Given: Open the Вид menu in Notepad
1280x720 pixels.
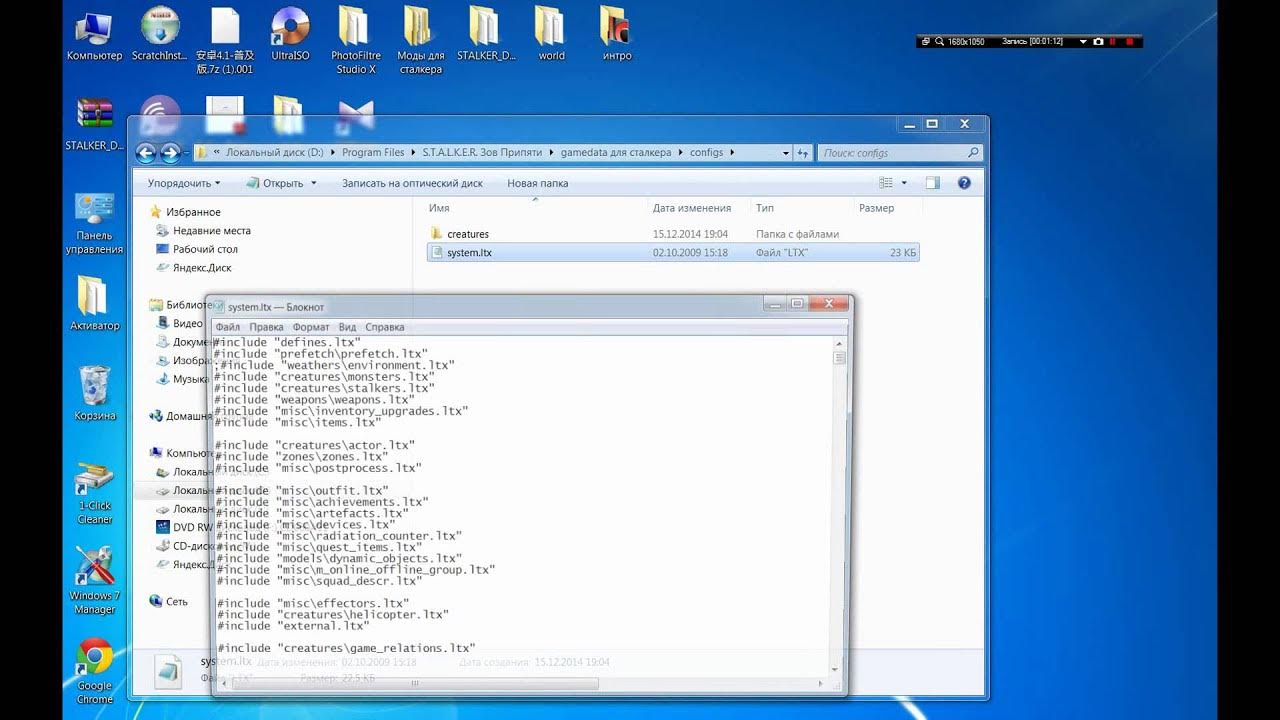Looking at the screenshot, I should coord(347,327).
